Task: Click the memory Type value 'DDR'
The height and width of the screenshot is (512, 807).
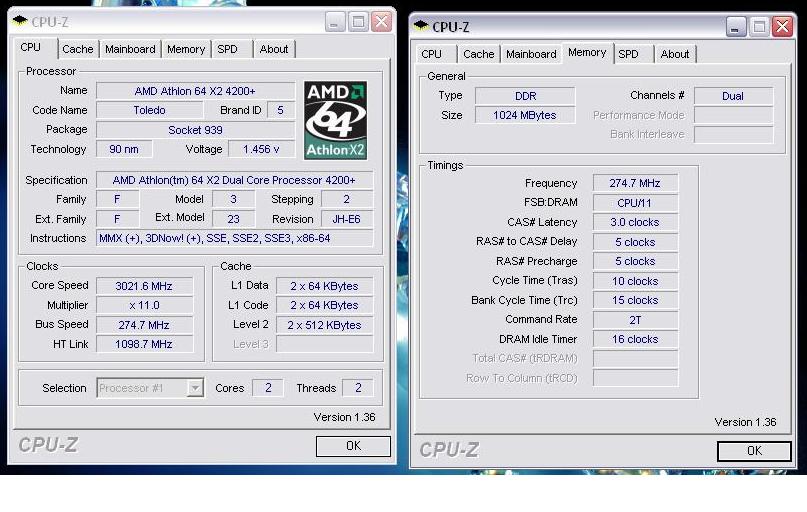Action: (525, 96)
